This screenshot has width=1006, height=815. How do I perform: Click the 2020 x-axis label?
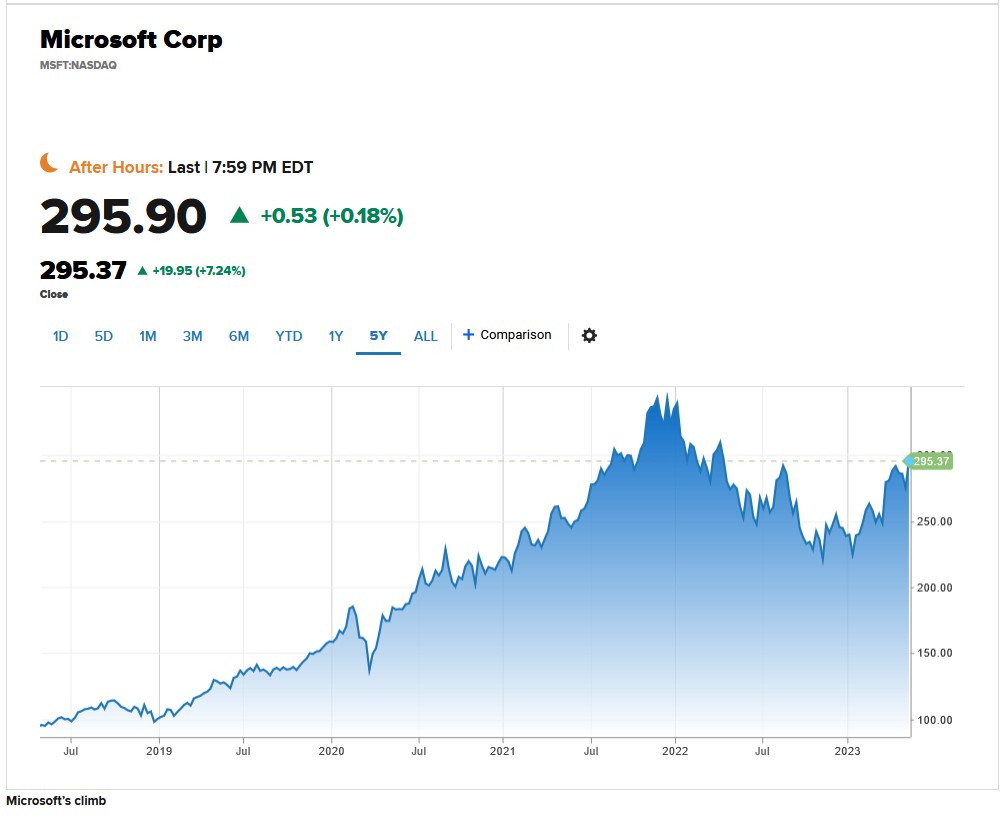click(332, 751)
